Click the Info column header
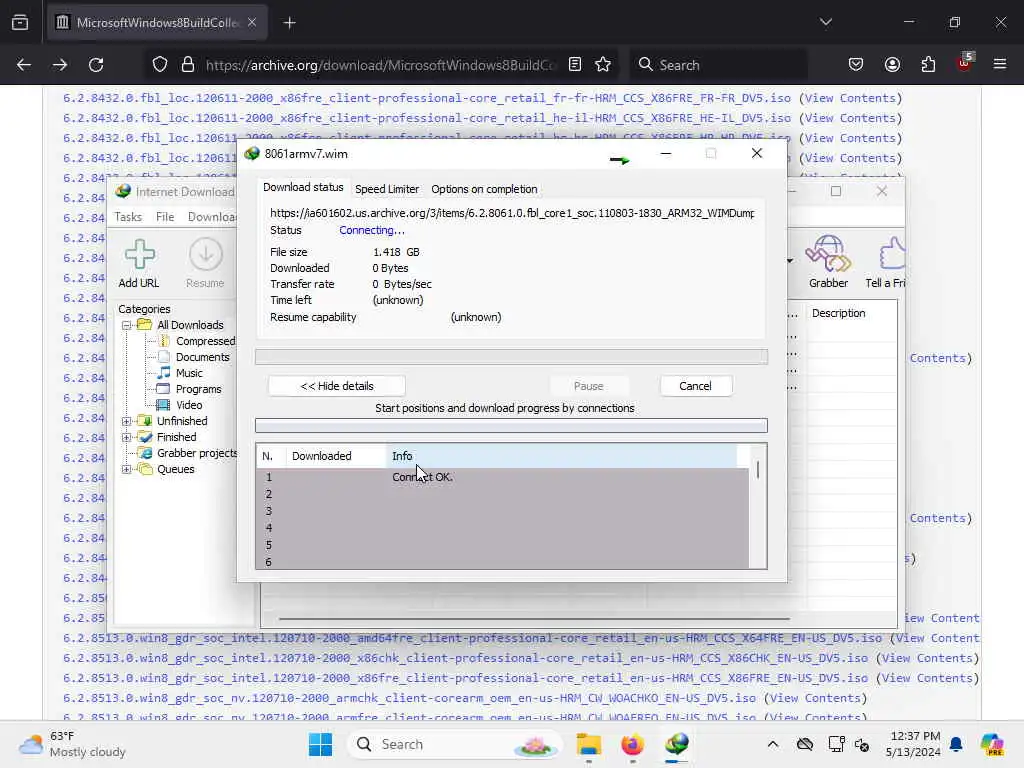The image size is (1024, 768). [x=561, y=456]
